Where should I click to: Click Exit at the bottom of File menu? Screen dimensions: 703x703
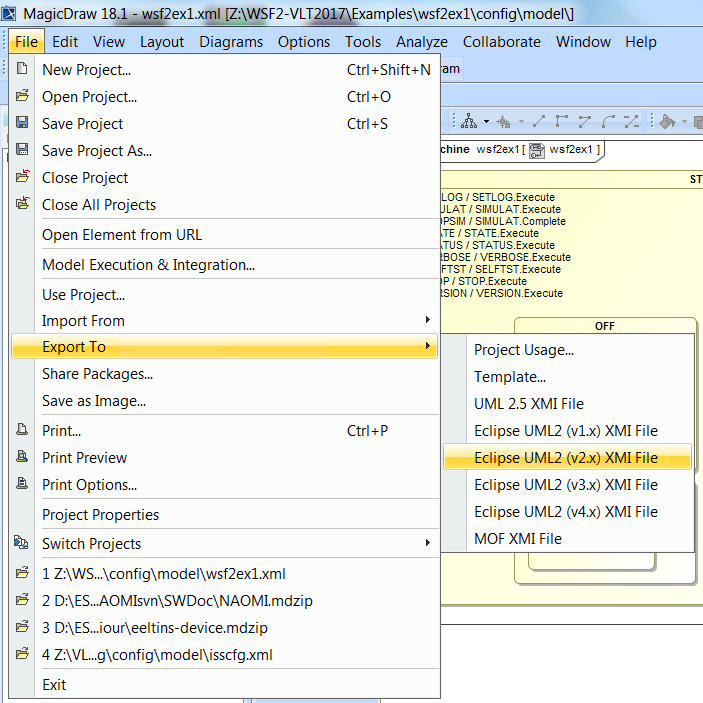point(54,684)
